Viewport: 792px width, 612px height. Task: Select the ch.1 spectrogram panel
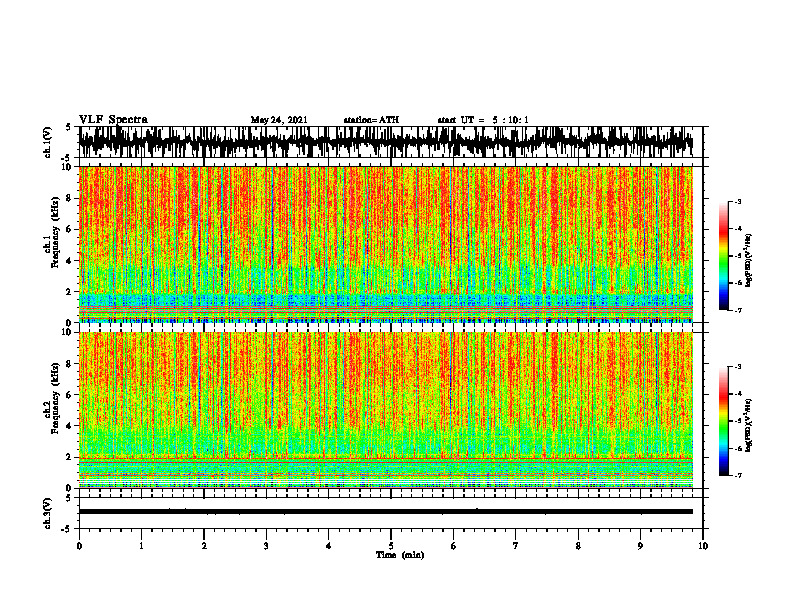pyautogui.click(x=386, y=244)
